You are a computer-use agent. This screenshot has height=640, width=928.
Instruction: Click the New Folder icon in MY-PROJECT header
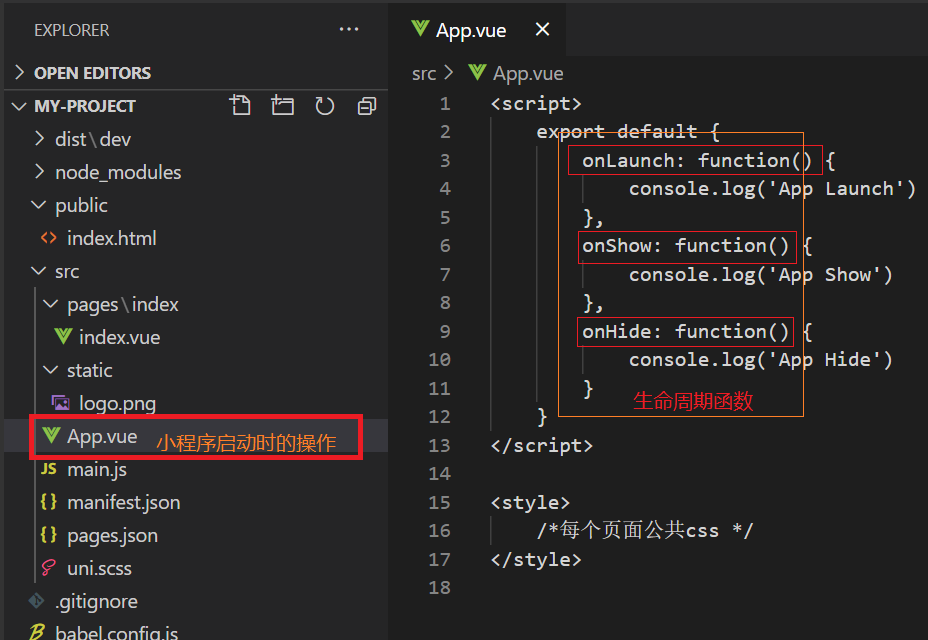[x=282, y=105]
